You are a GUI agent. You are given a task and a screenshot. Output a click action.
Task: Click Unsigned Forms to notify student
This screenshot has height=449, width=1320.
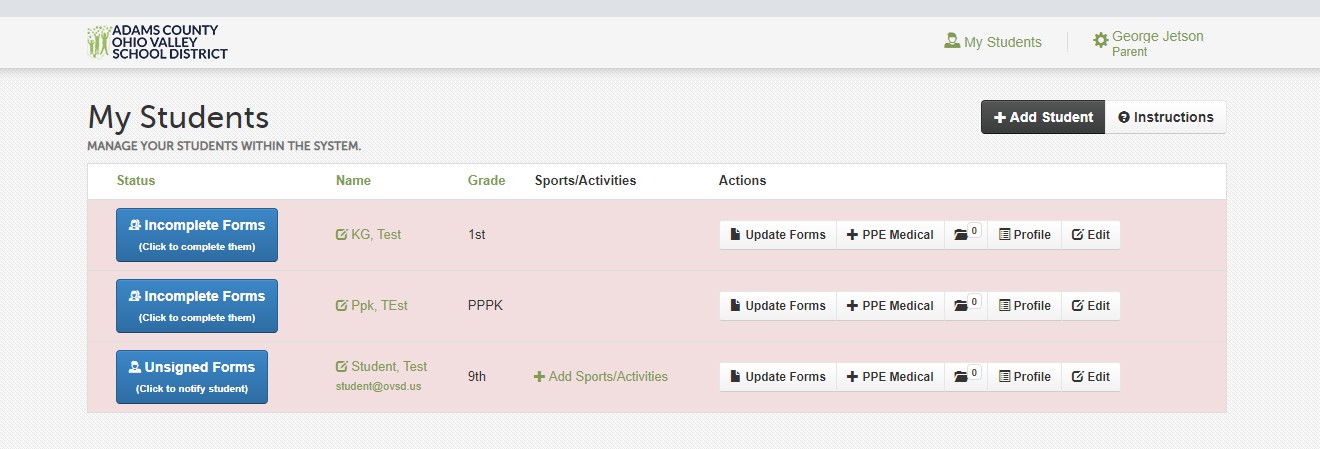click(x=192, y=377)
